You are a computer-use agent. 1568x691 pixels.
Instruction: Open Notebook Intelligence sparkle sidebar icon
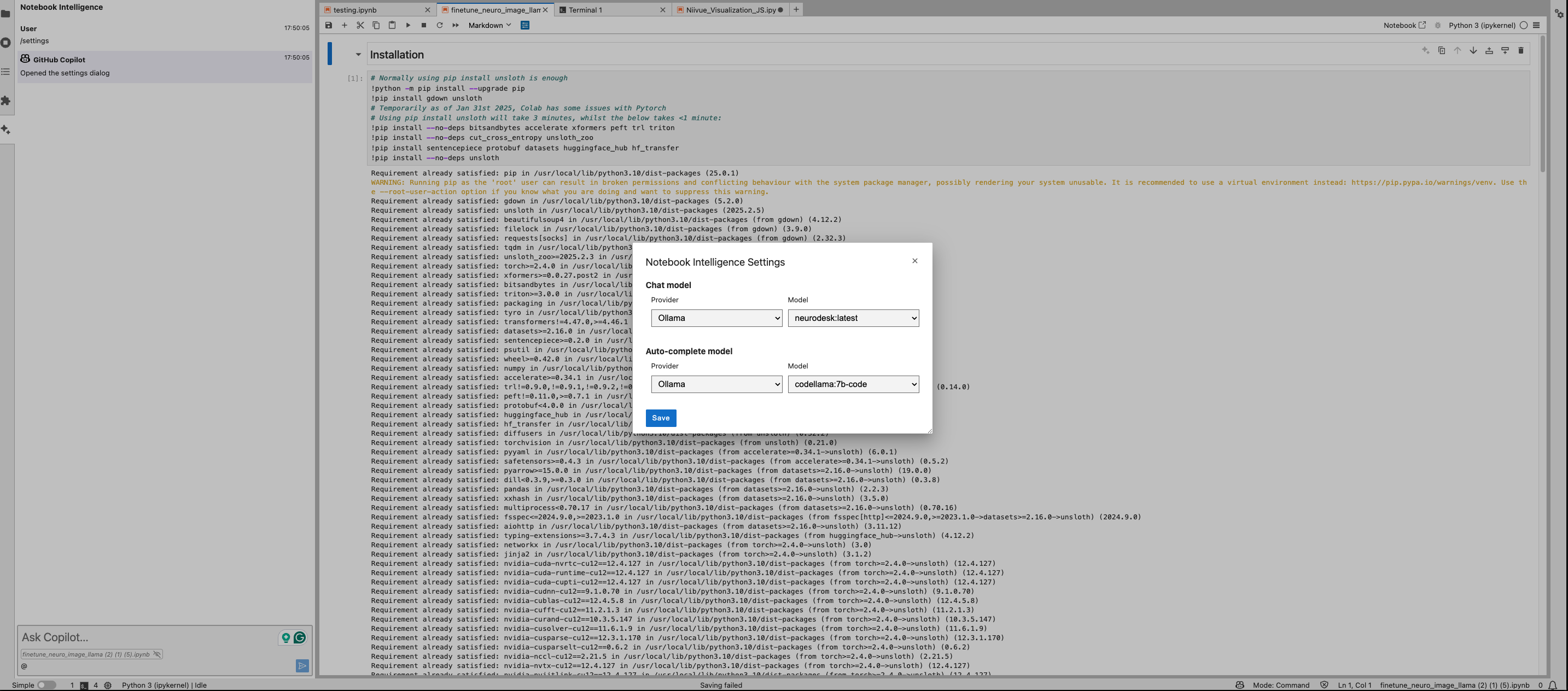pos(6,130)
